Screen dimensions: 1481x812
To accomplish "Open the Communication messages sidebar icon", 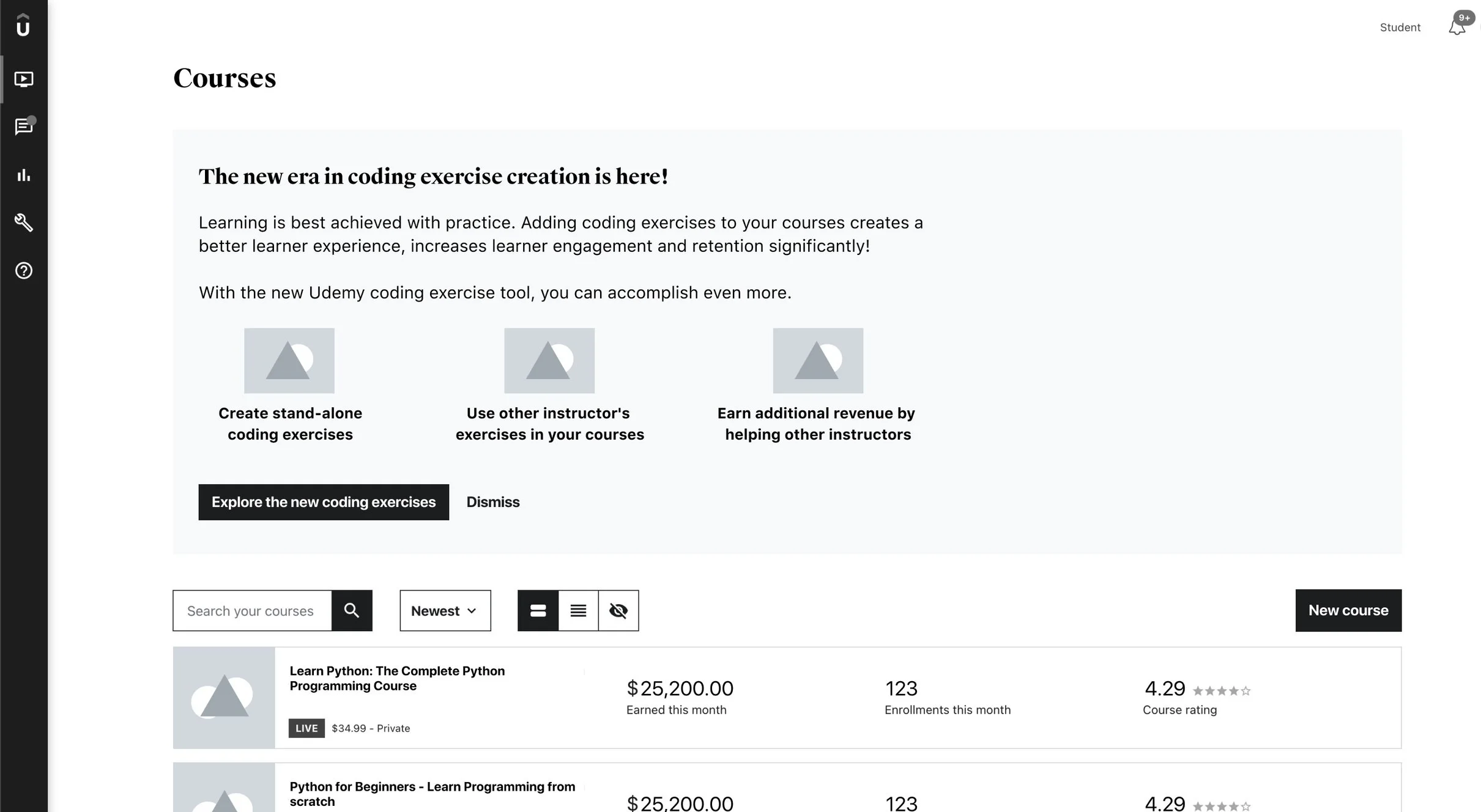I will point(23,127).
